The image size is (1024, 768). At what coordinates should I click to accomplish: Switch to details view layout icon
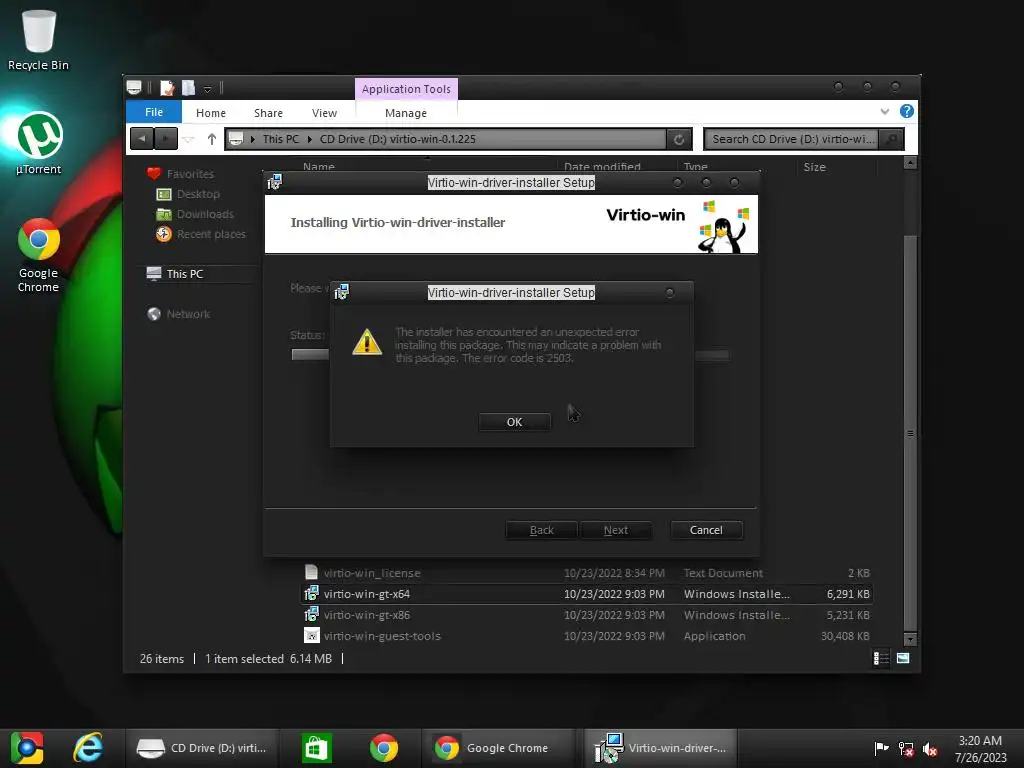(881, 658)
